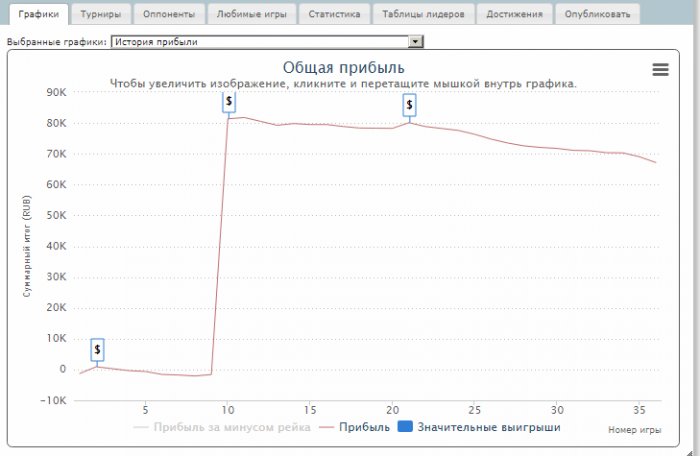
Task: Switch to the Турниры tab
Action: click(x=101, y=14)
